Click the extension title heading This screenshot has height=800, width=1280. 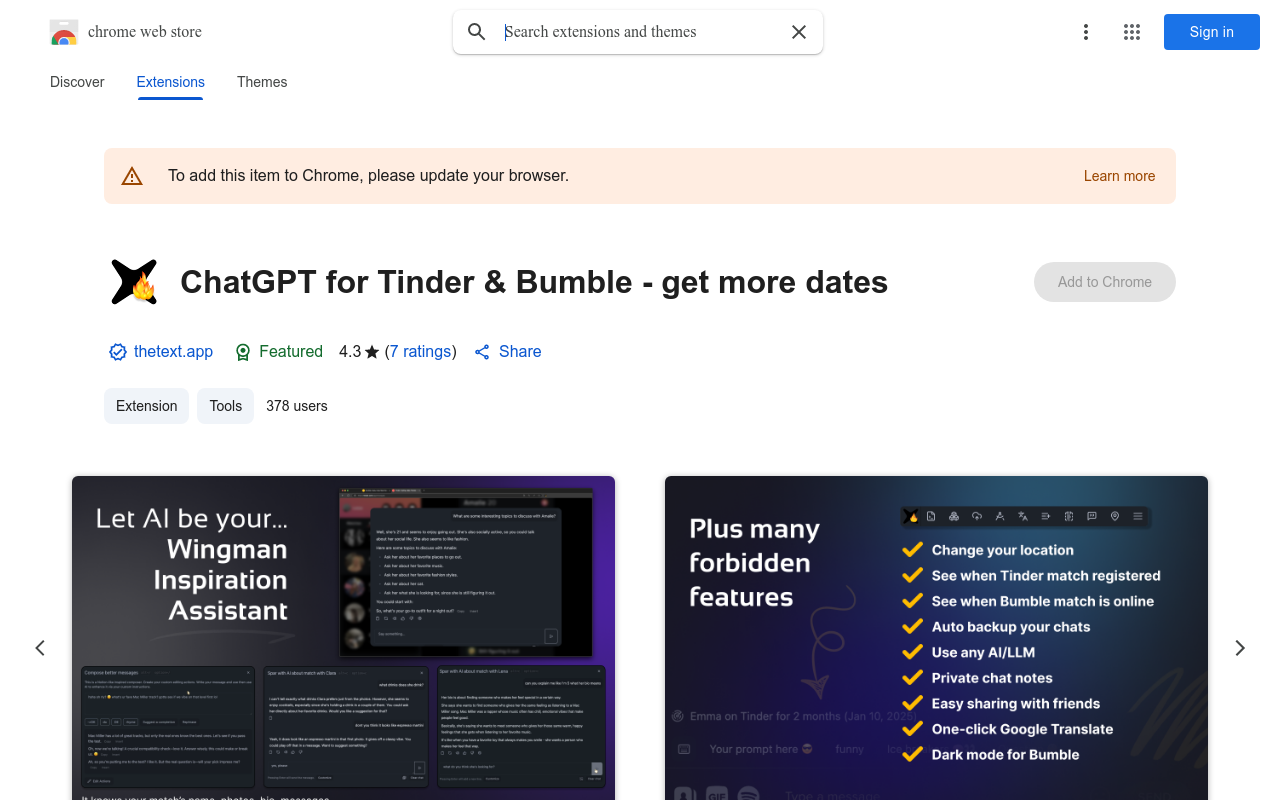coord(534,282)
